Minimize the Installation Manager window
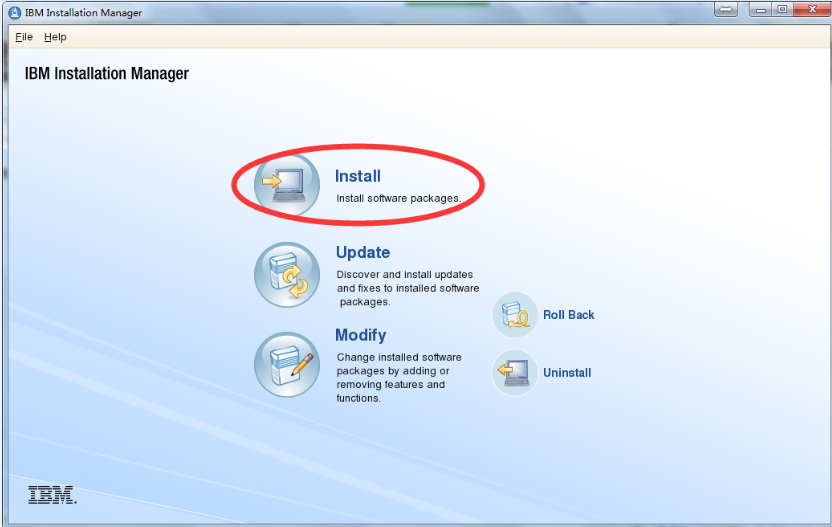This screenshot has width=832, height=527. click(760, 10)
